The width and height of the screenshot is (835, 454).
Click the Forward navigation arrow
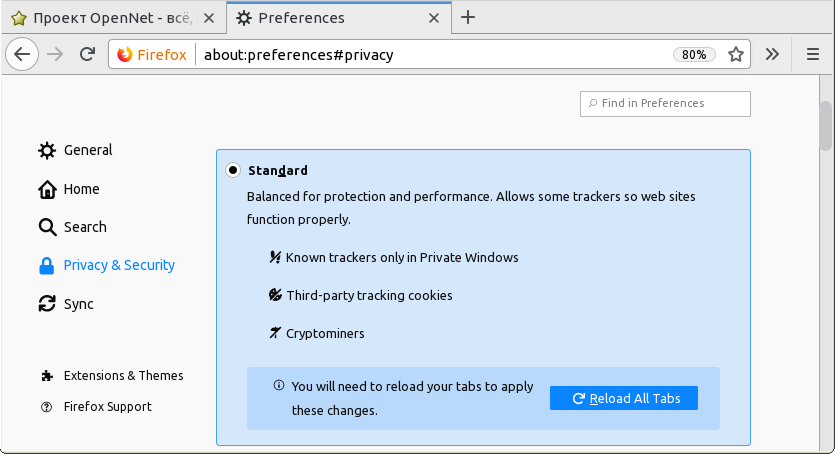(55, 55)
